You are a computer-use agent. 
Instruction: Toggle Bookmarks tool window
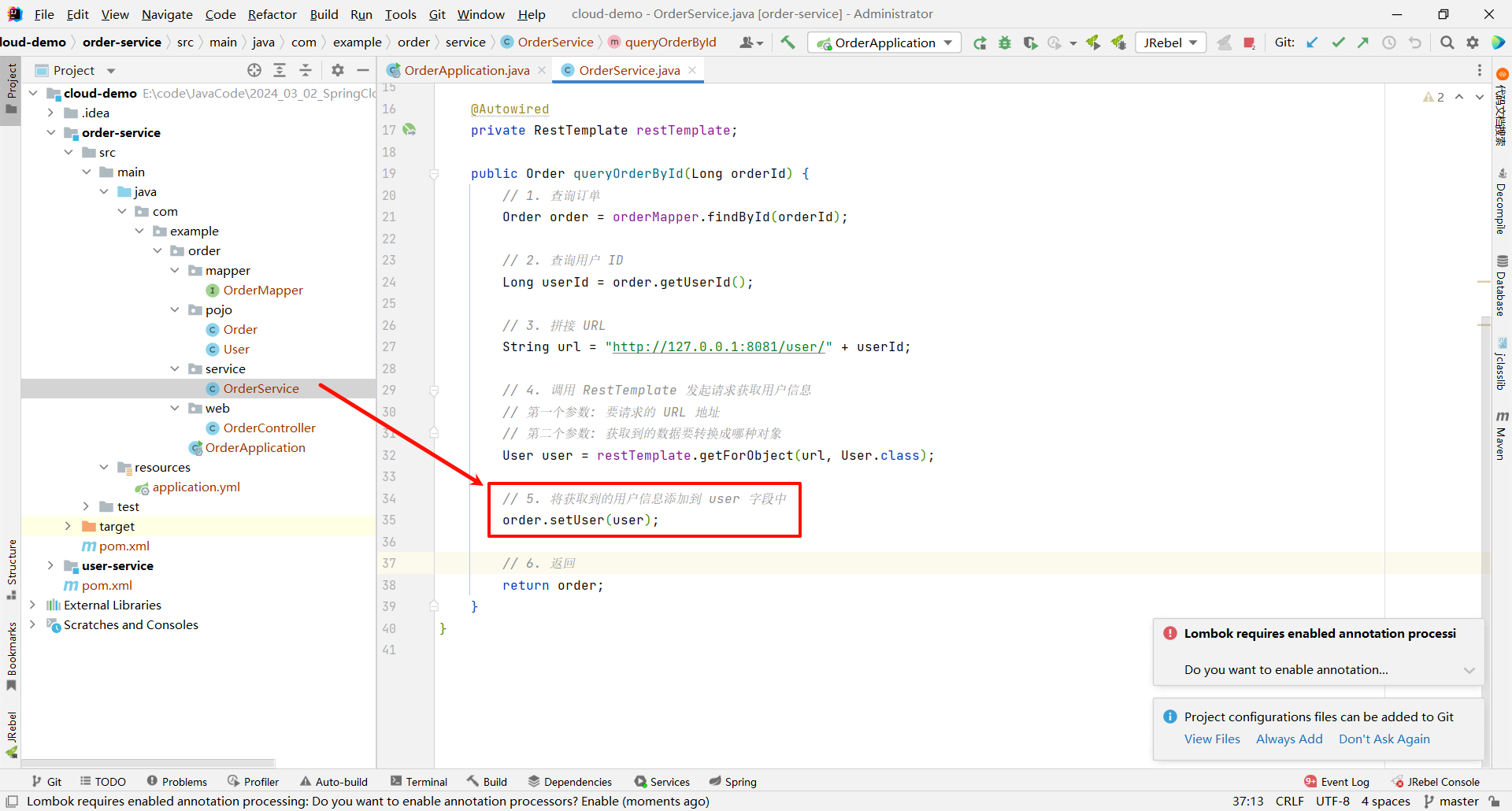(x=11, y=657)
